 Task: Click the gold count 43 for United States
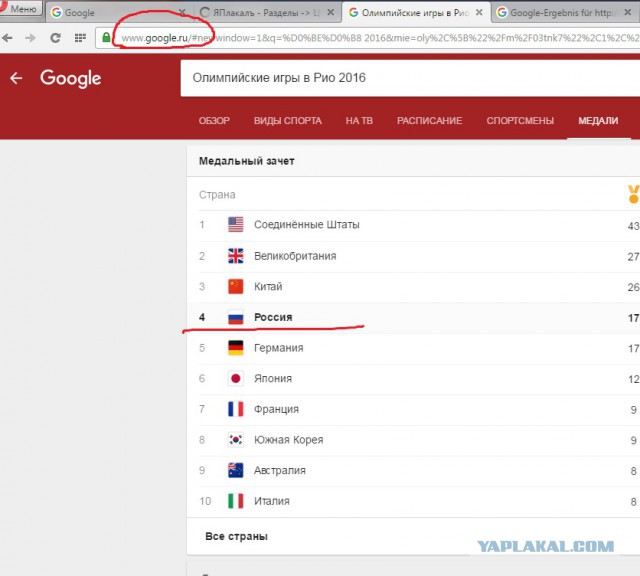click(x=633, y=226)
